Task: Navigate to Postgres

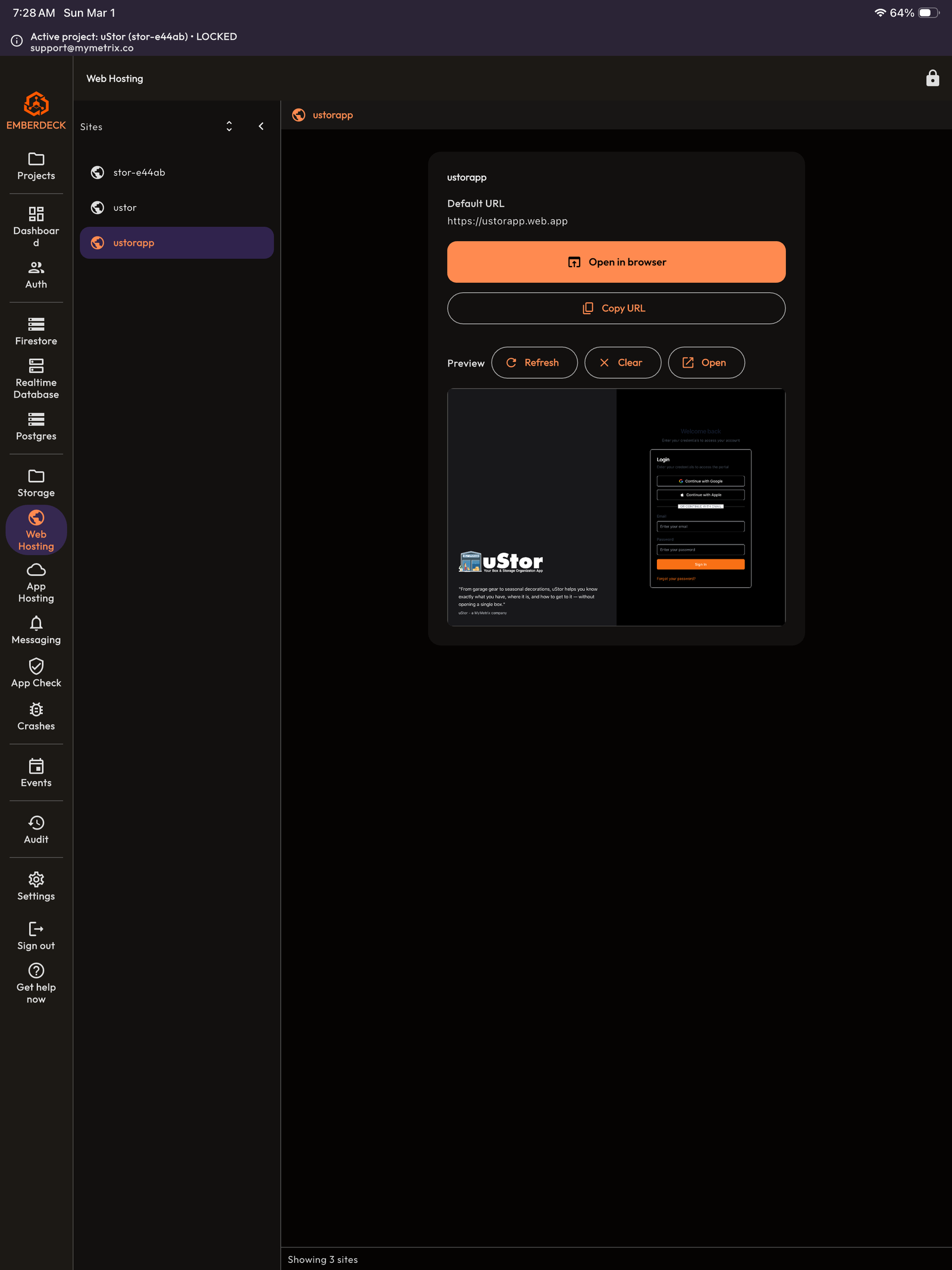Action: coord(36,426)
